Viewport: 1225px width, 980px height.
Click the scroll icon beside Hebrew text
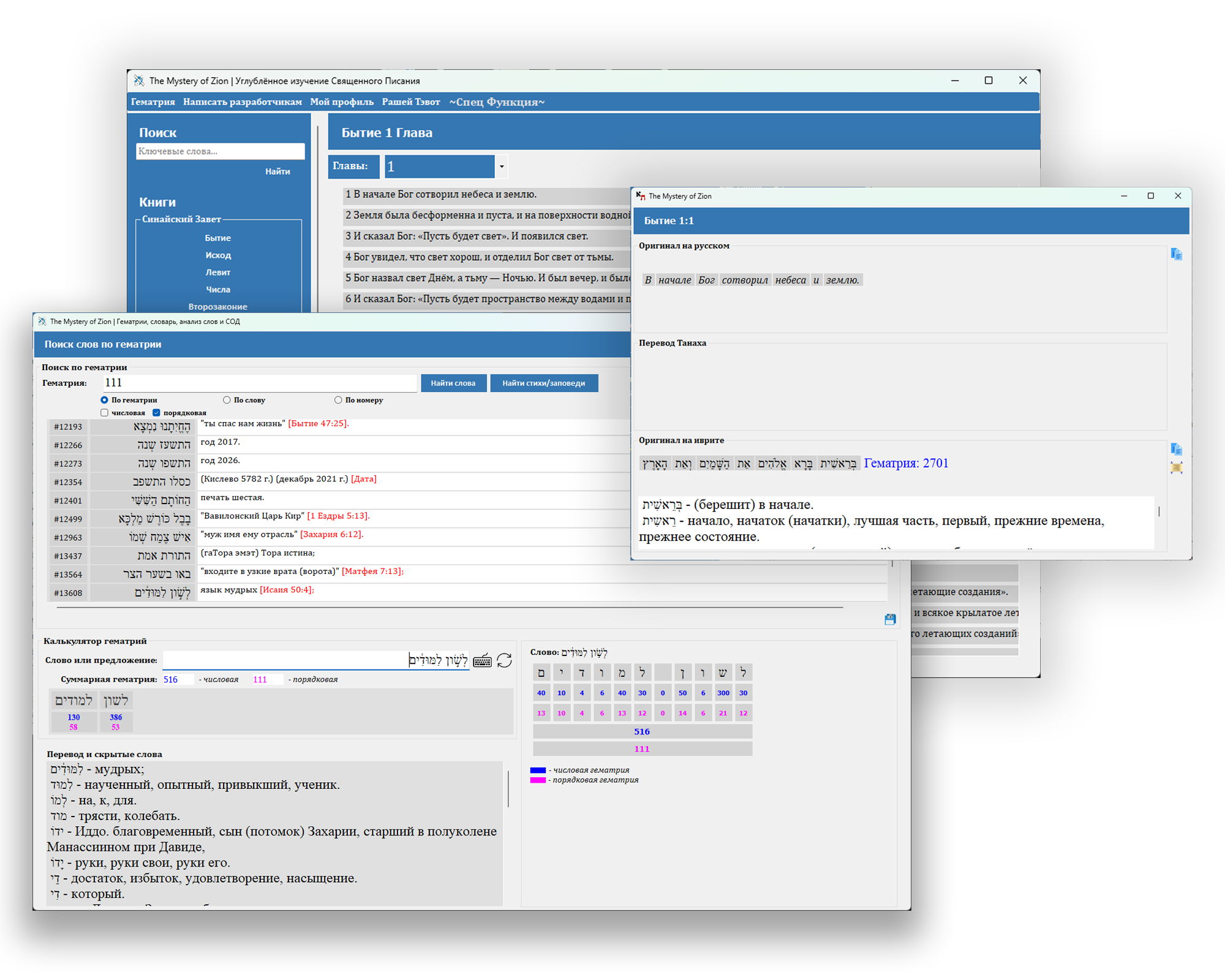[1176, 468]
